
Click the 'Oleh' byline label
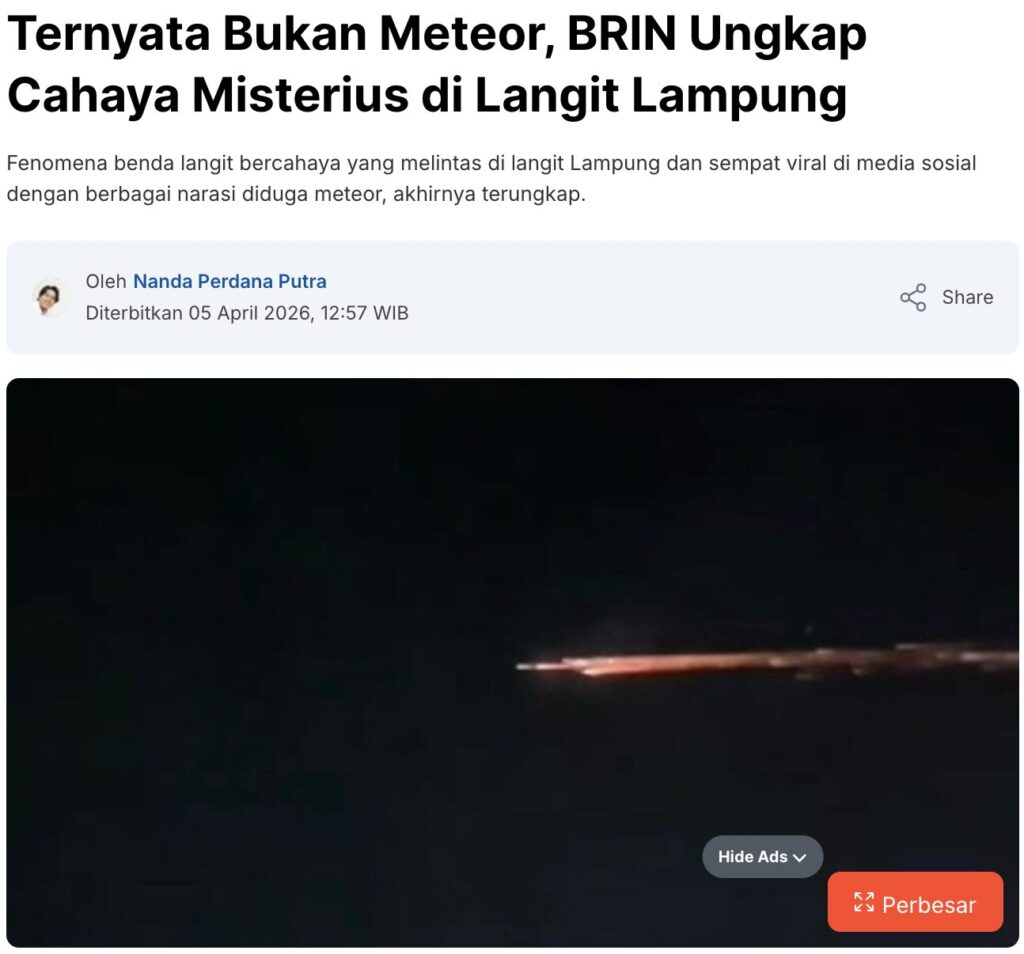106,281
